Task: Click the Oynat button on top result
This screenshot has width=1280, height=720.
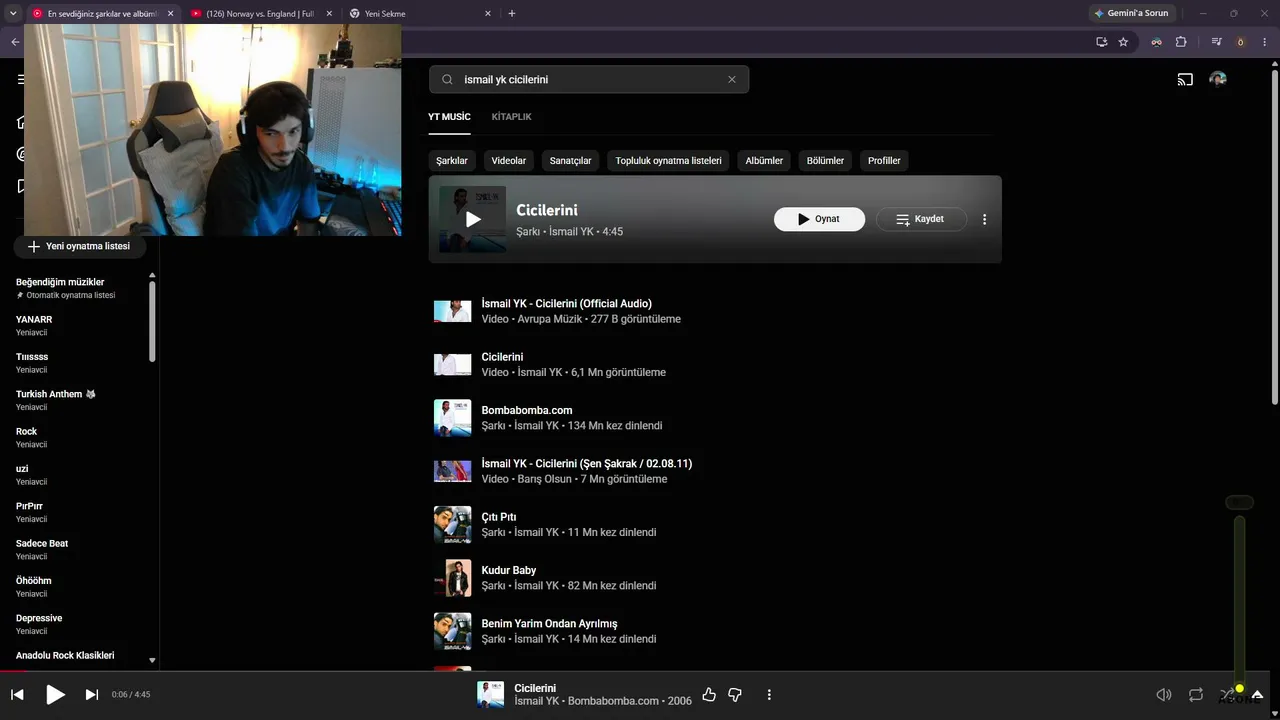Action: (x=819, y=219)
